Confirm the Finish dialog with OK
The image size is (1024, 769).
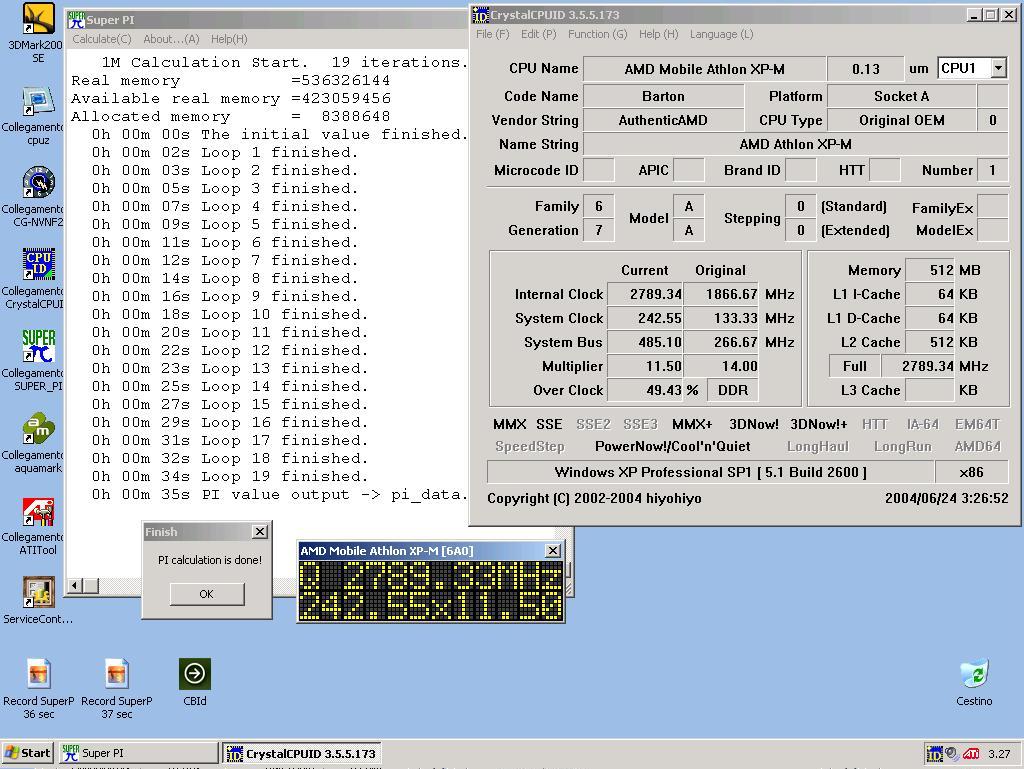(207, 594)
